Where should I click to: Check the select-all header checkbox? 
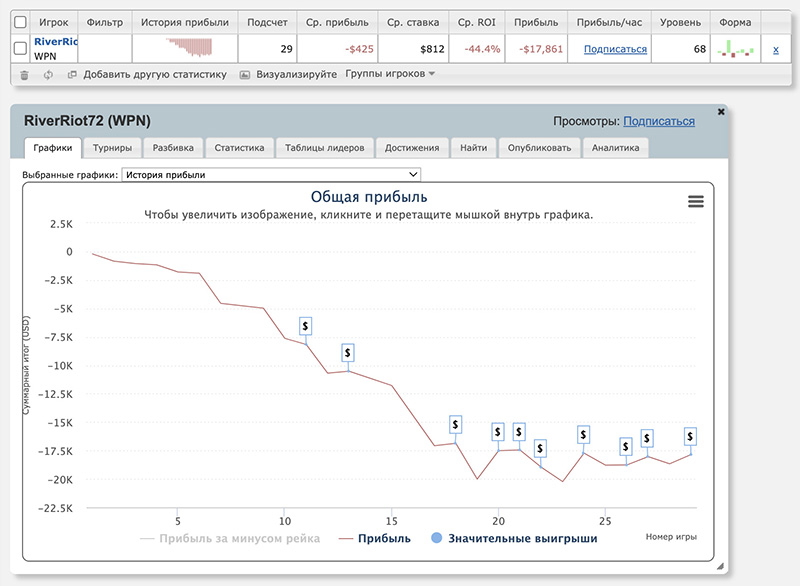tap(20, 21)
